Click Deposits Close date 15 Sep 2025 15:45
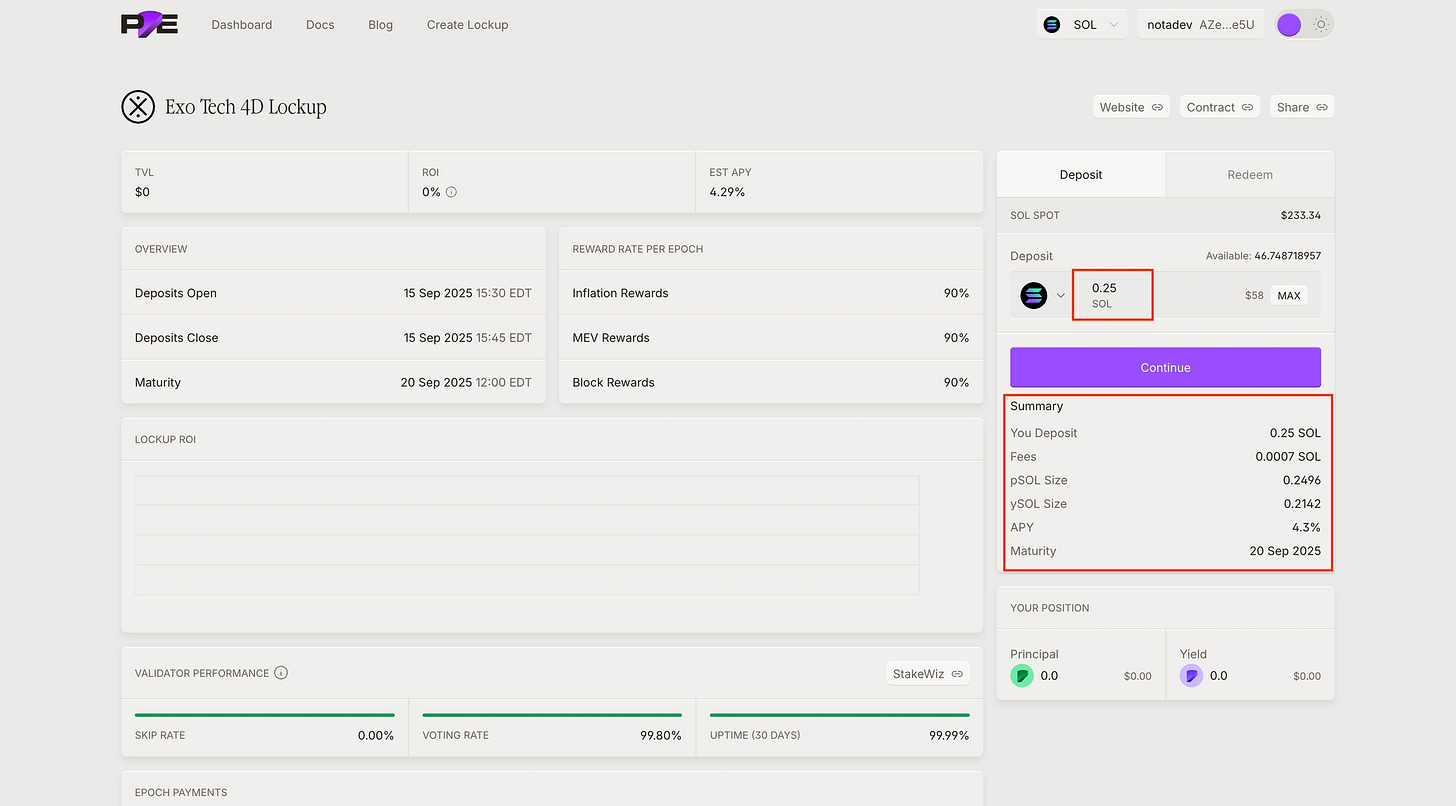The height and width of the screenshot is (806, 1456). pyautogui.click(x=468, y=338)
